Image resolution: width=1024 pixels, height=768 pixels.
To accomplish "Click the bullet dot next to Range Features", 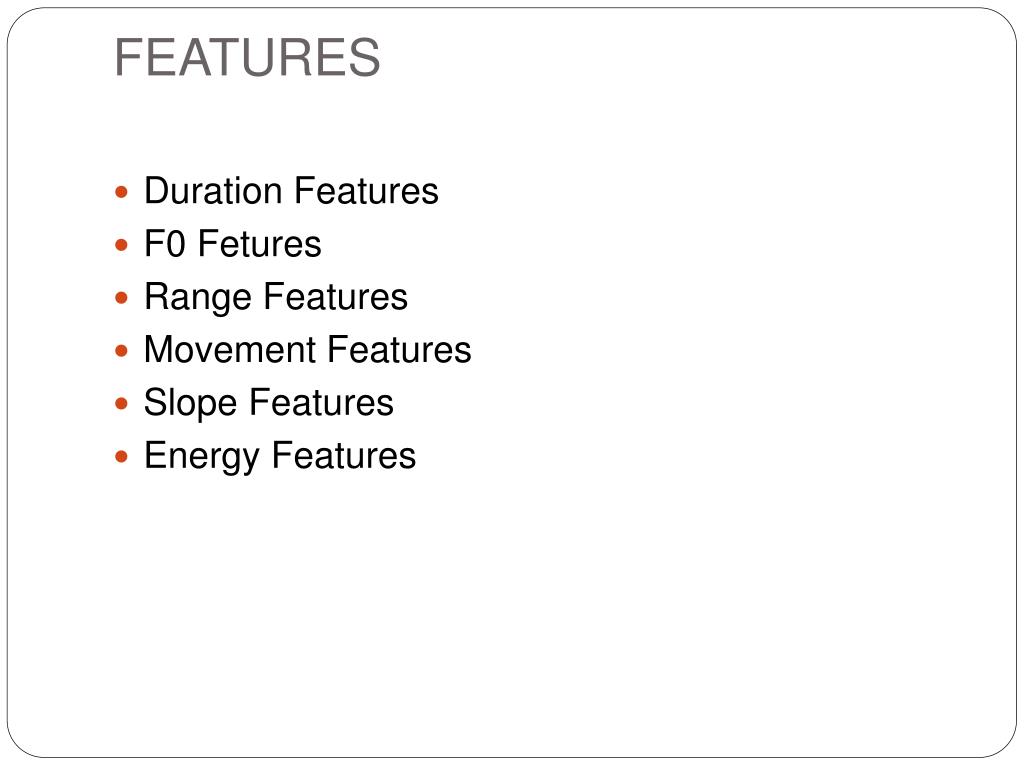I will [x=121, y=298].
